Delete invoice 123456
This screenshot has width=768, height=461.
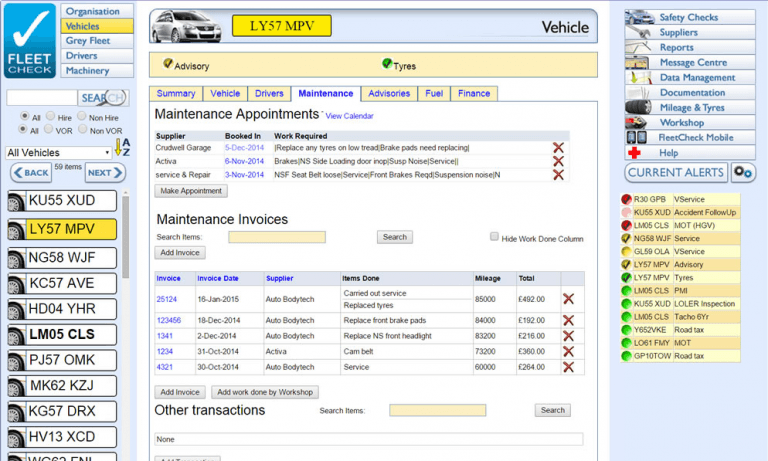click(x=568, y=320)
